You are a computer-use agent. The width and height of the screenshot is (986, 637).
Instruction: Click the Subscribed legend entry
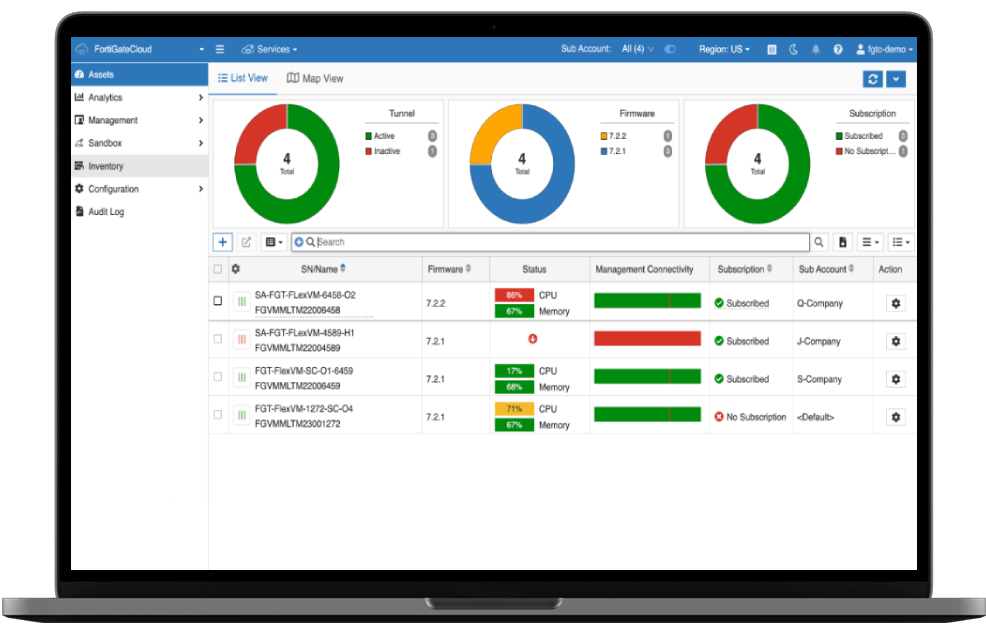tap(859, 136)
